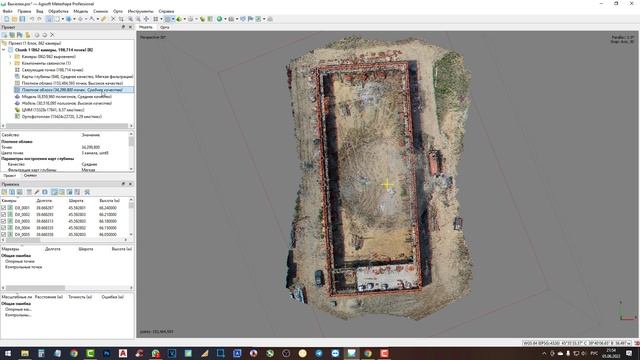This screenshot has height=360, width=640.
Task: Click the Reset view crosshair icon
Action: (146, 19)
